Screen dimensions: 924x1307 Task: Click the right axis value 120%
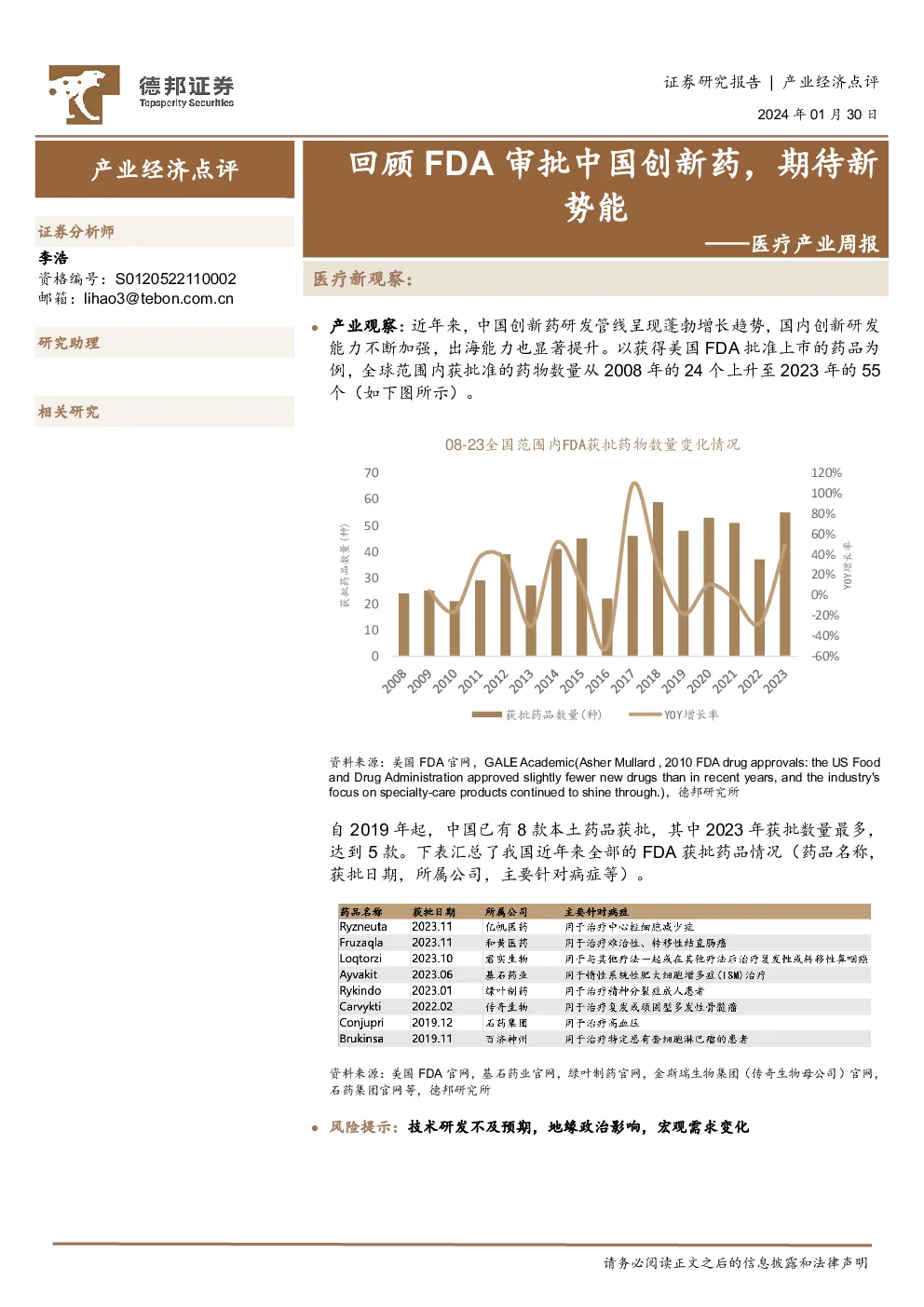tap(826, 473)
